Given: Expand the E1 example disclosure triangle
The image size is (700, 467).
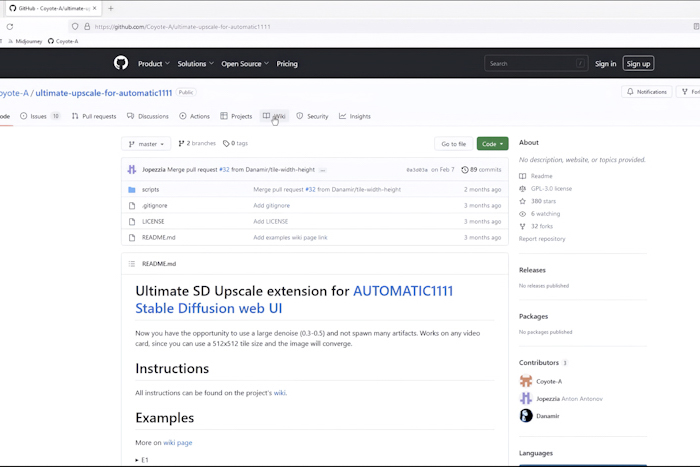Looking at the screenshot, I should click(x=137, y=460).
